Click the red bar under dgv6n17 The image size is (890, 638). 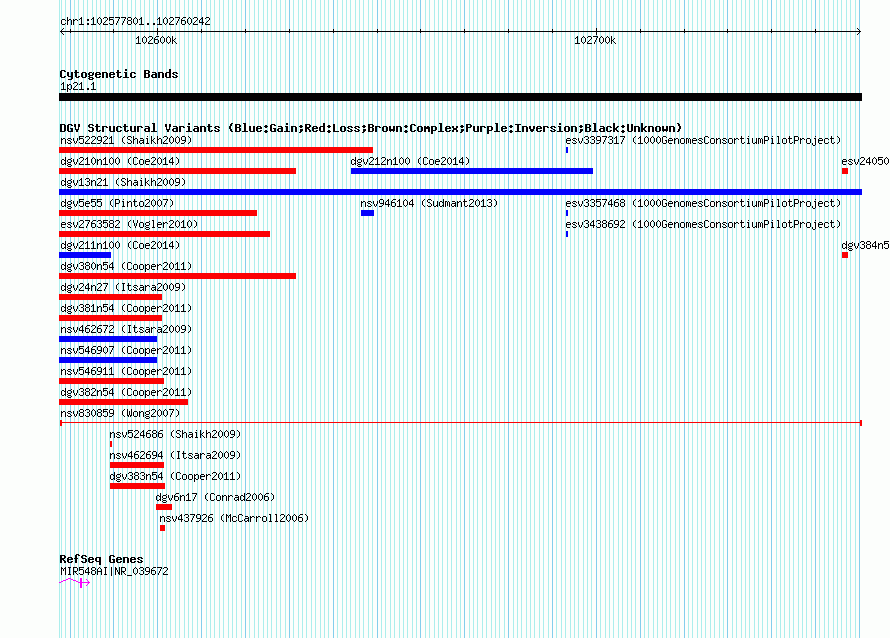(x=164, y=507)
